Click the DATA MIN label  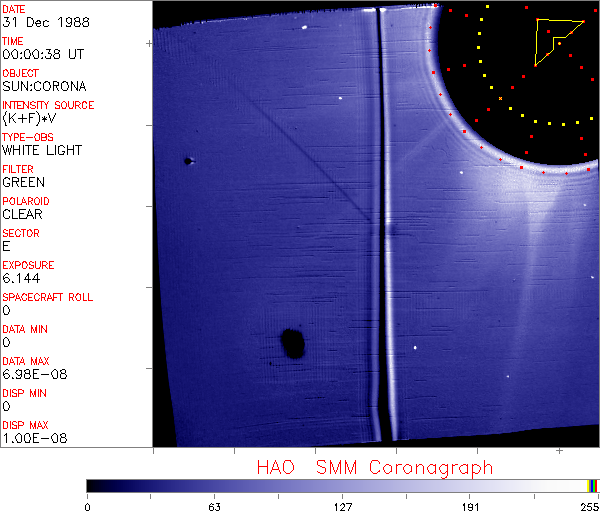coord(25,329)
